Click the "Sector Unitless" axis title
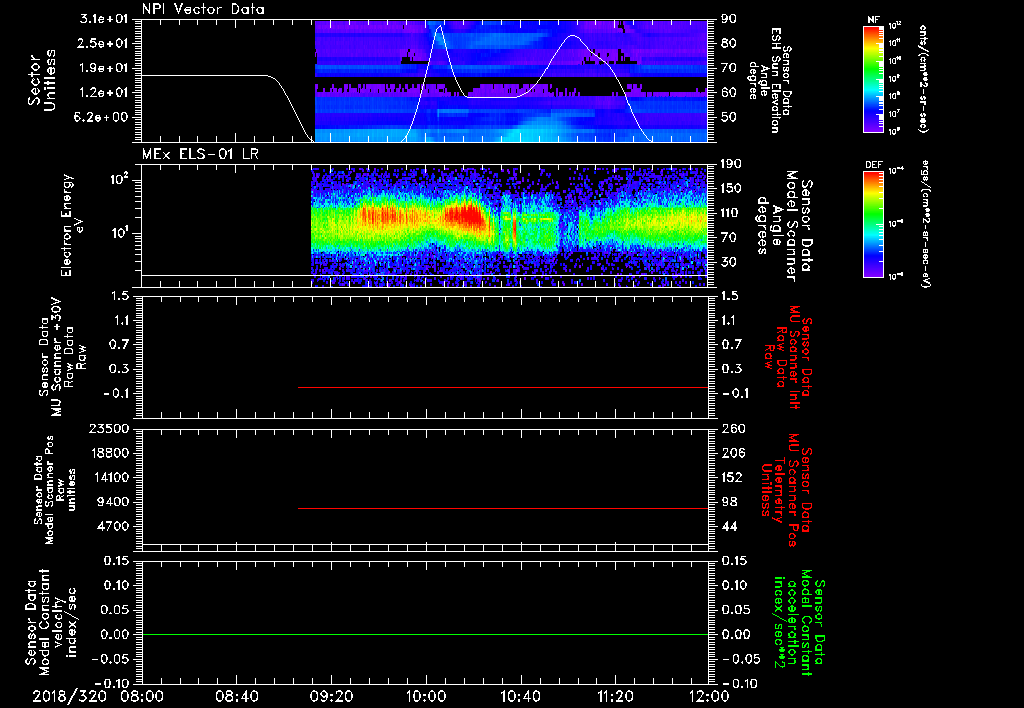1024x708 pixels. pyautogui.click(x=42, y=80)
